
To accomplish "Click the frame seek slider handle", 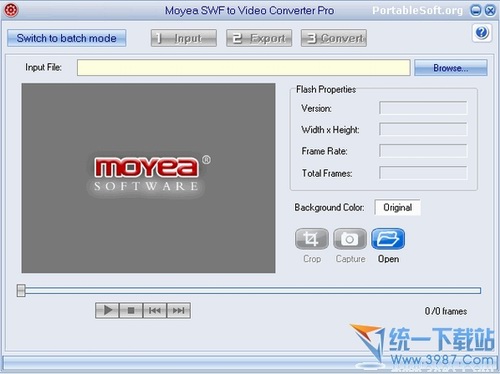I will 21,290.
